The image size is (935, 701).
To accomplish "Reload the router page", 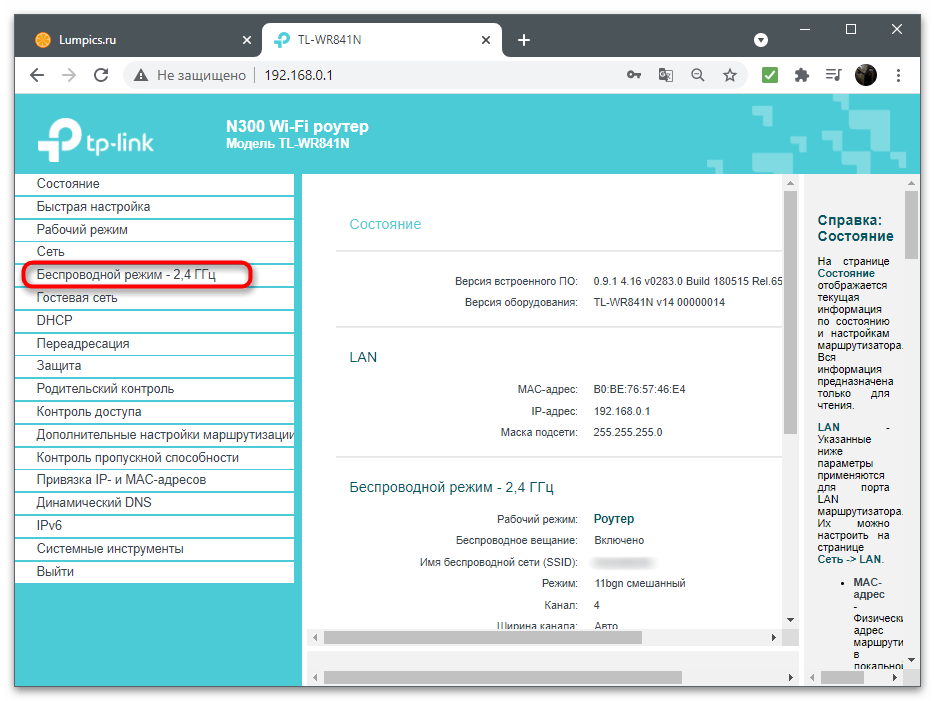I will point(101,75).
